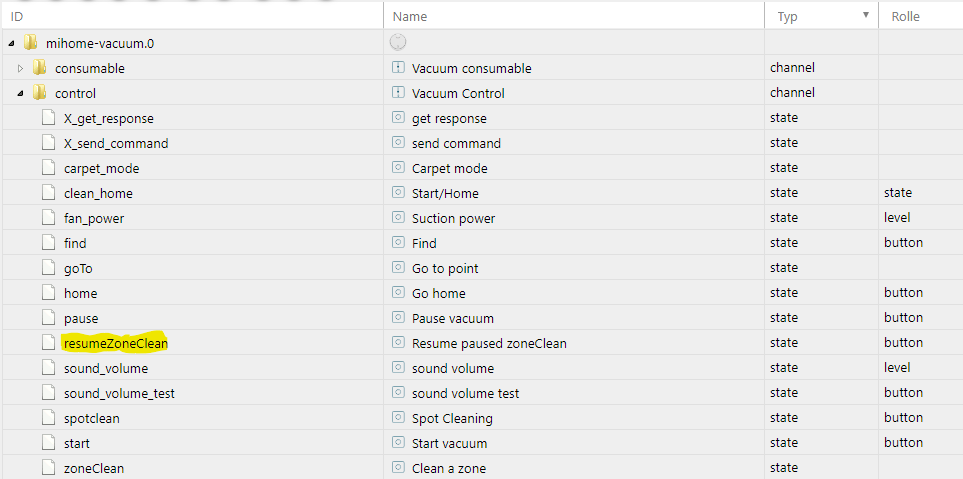Click the Name column header

tap(410, 16)
